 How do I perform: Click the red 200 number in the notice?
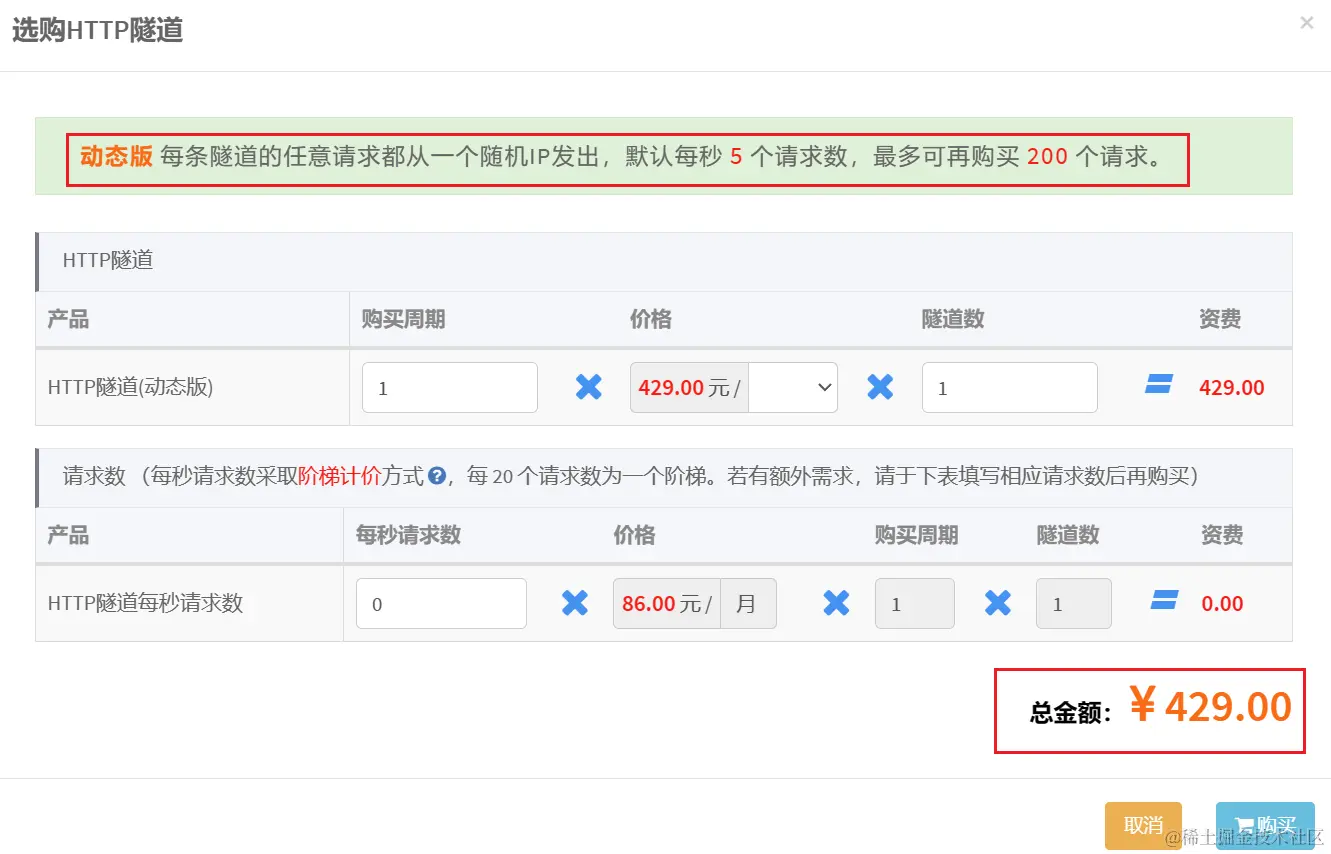point(1047,156)
